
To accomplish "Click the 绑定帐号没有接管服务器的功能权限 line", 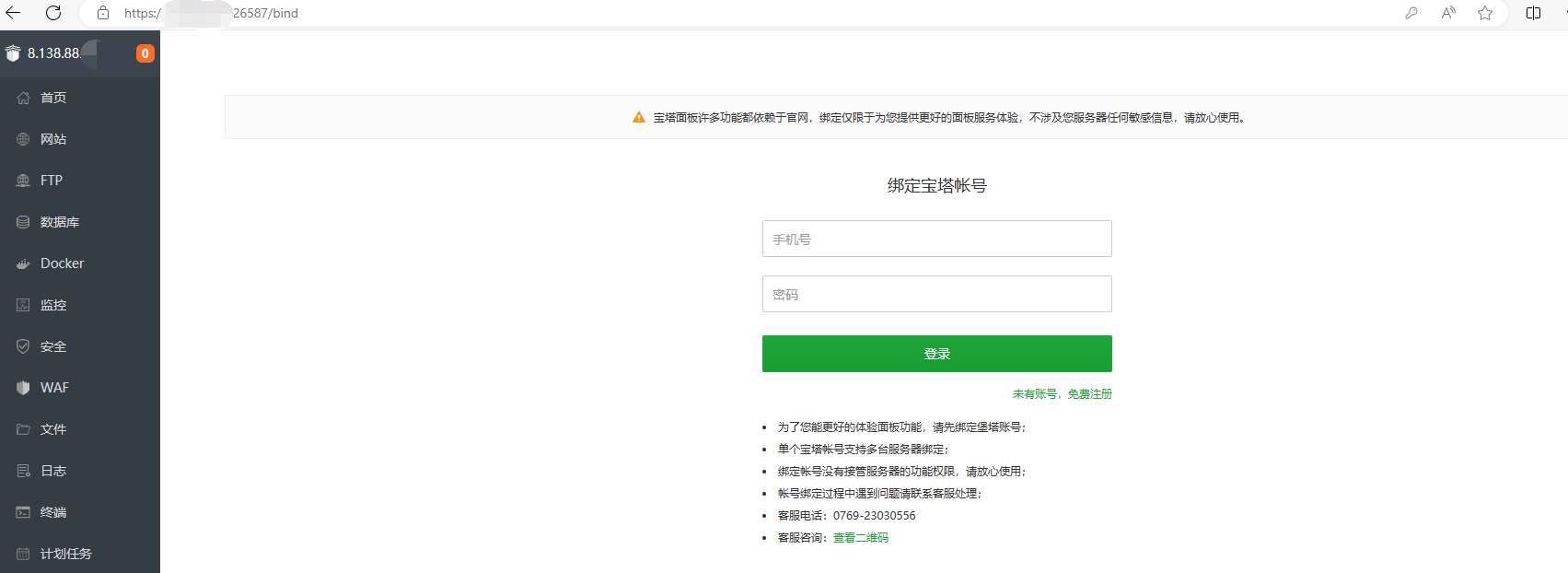I will (x=901, y=472).
